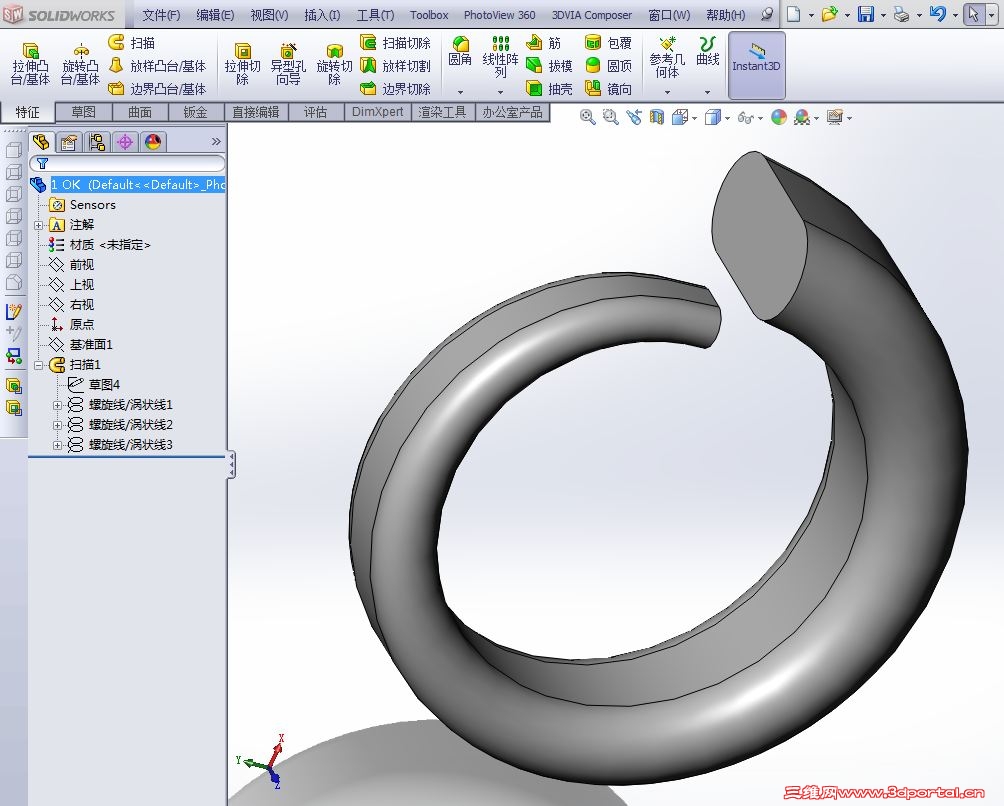Open the DimXpertManager tab icon
Image resolution: width=1004 pixels, height=806 pixels.
125,142
